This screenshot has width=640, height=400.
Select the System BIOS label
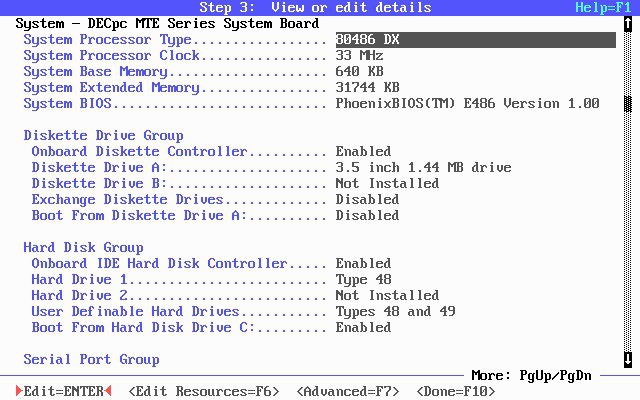point(67,103)
